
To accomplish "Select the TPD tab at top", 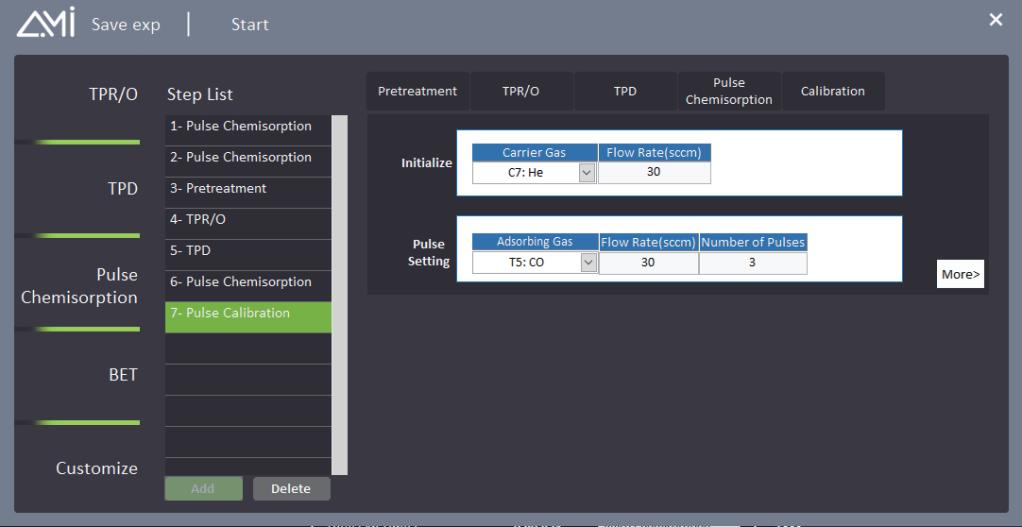I will click(x=625, y=91).
